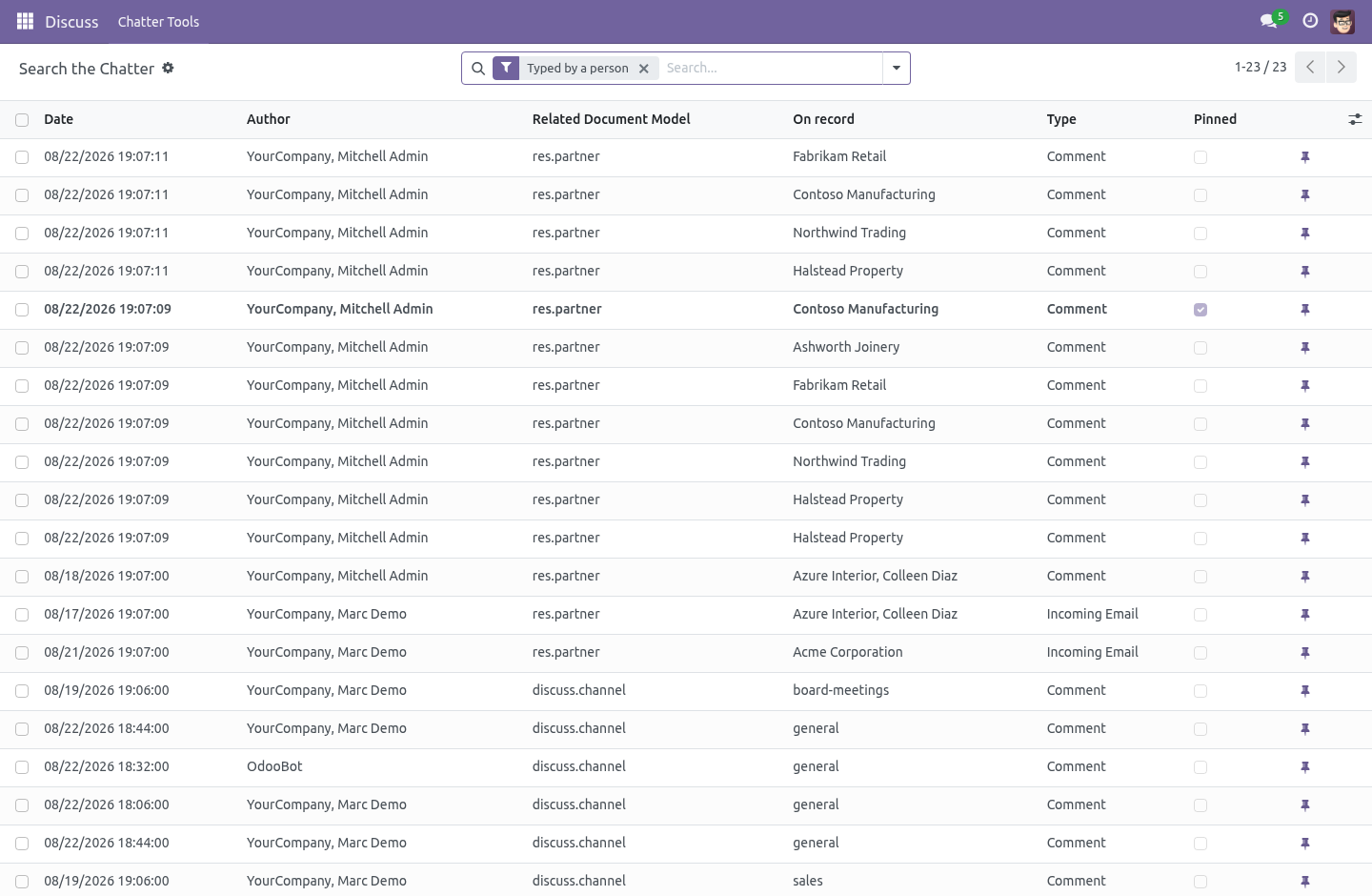Toggle the Pinned checkbox on the Ashworth Joinery row

coord(1200,348)
